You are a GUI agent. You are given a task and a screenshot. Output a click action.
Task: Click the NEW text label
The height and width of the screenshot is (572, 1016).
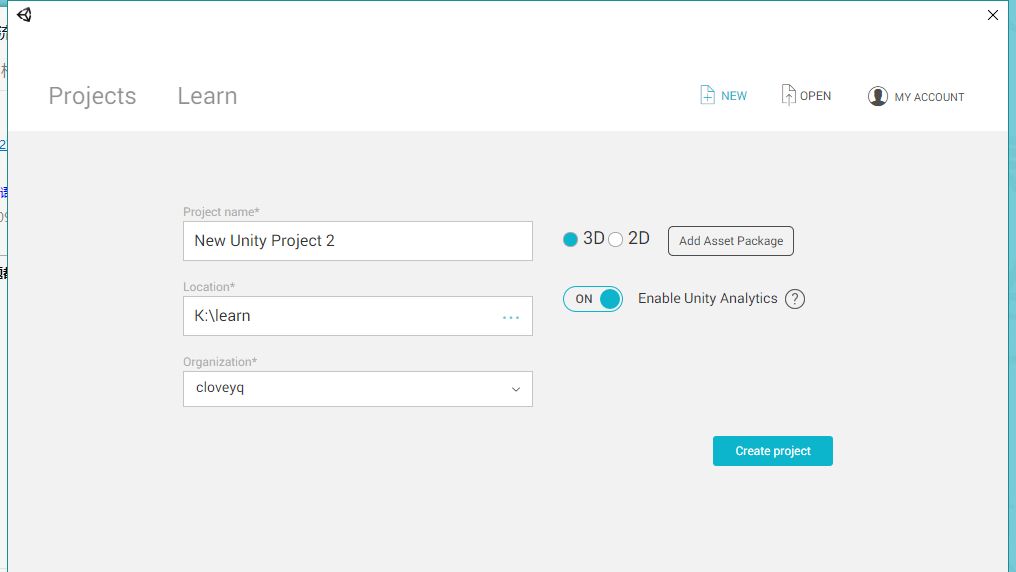click(x=734, y=96)
